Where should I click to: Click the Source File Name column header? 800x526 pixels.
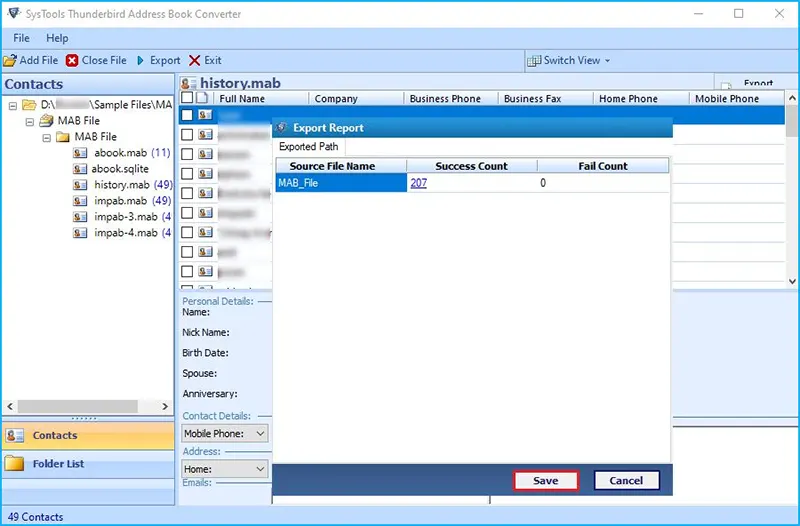tap(341, 166)
